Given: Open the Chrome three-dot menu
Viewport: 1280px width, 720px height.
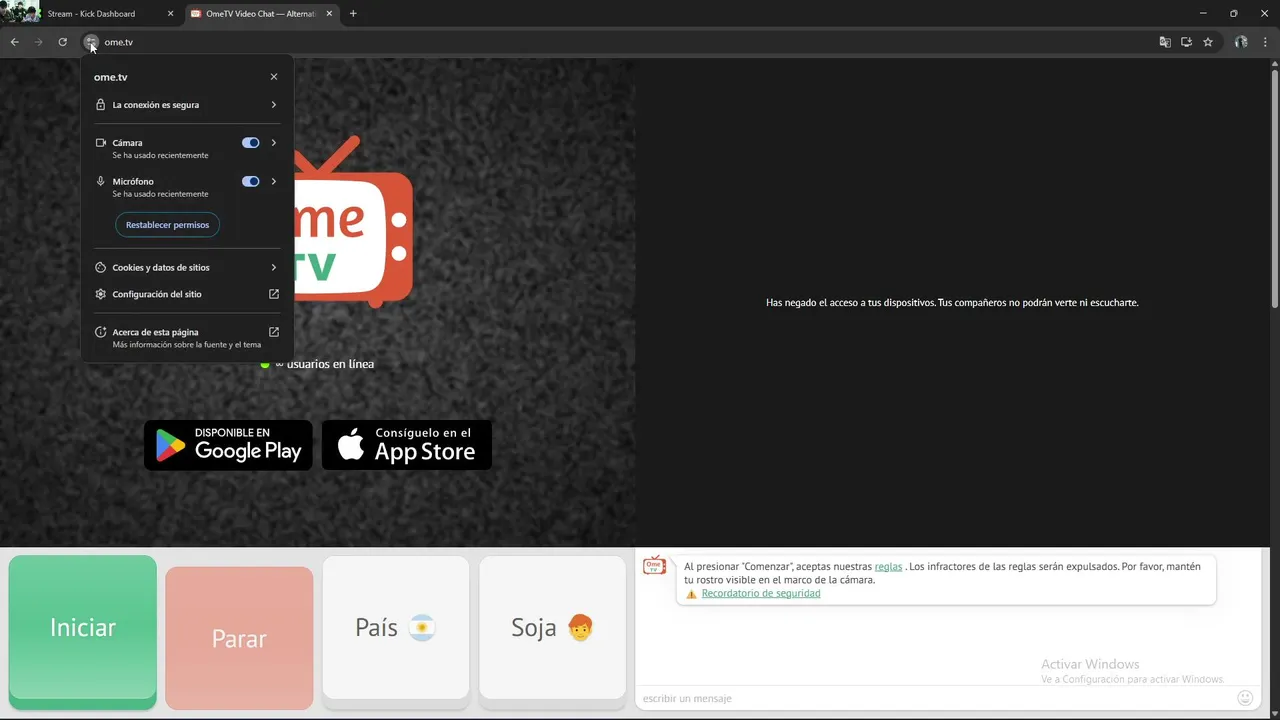Looking at the screenshot, I should click(1266, 42).
